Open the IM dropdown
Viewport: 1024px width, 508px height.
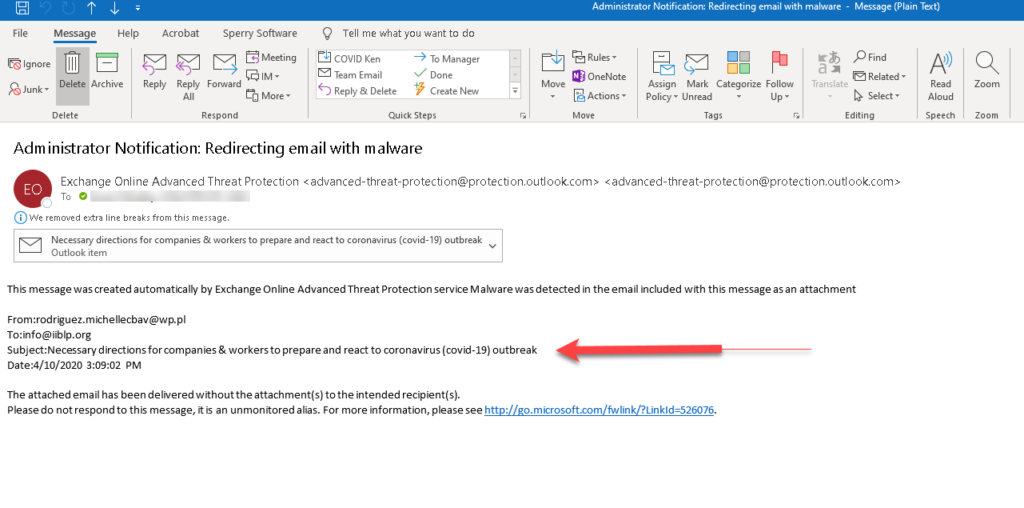263,76
